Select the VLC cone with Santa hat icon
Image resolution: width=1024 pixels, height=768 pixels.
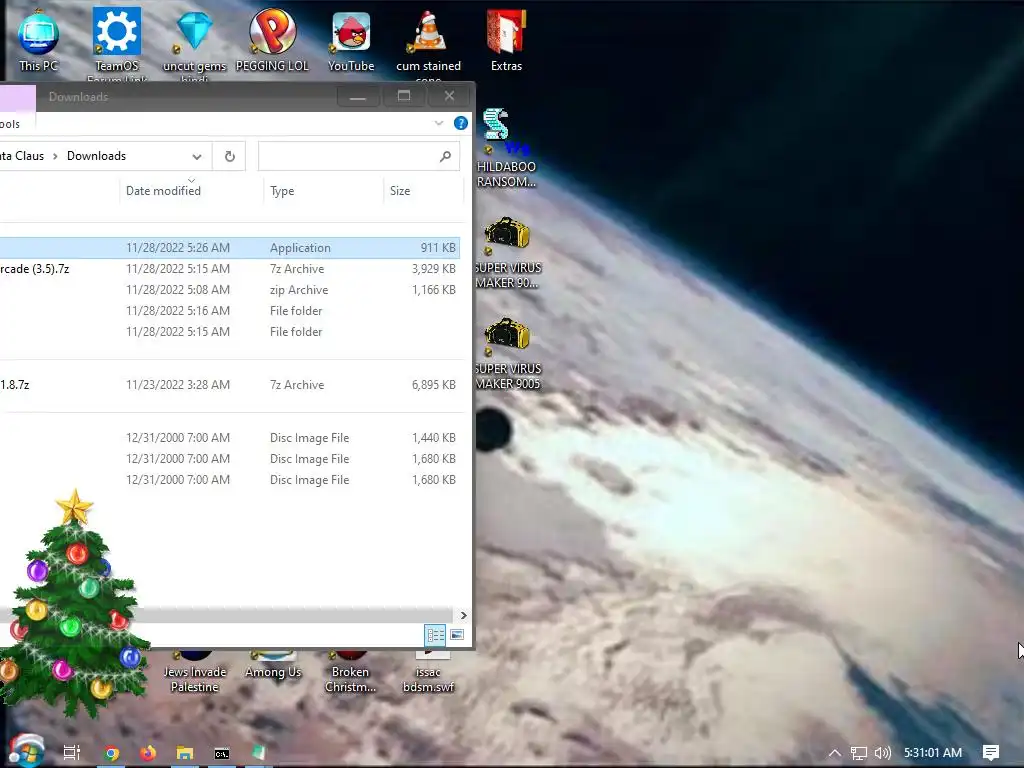pos(428,44)
